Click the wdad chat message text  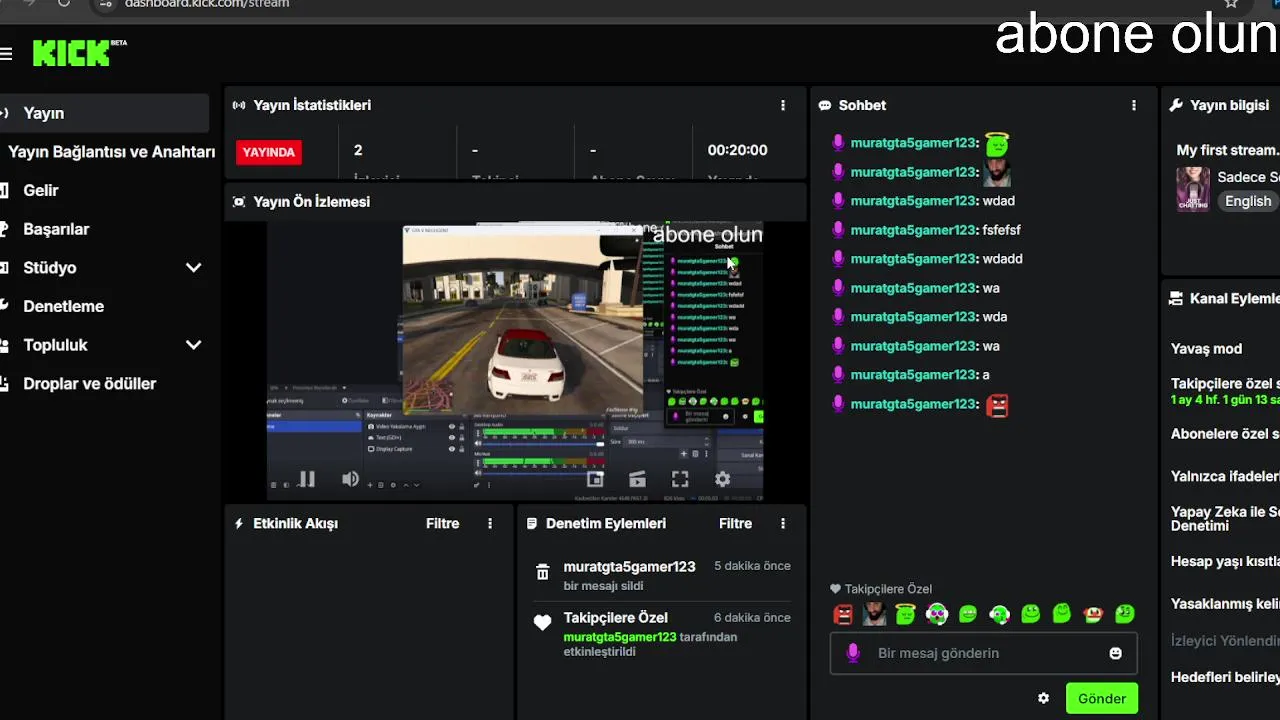tap(999, 201)
